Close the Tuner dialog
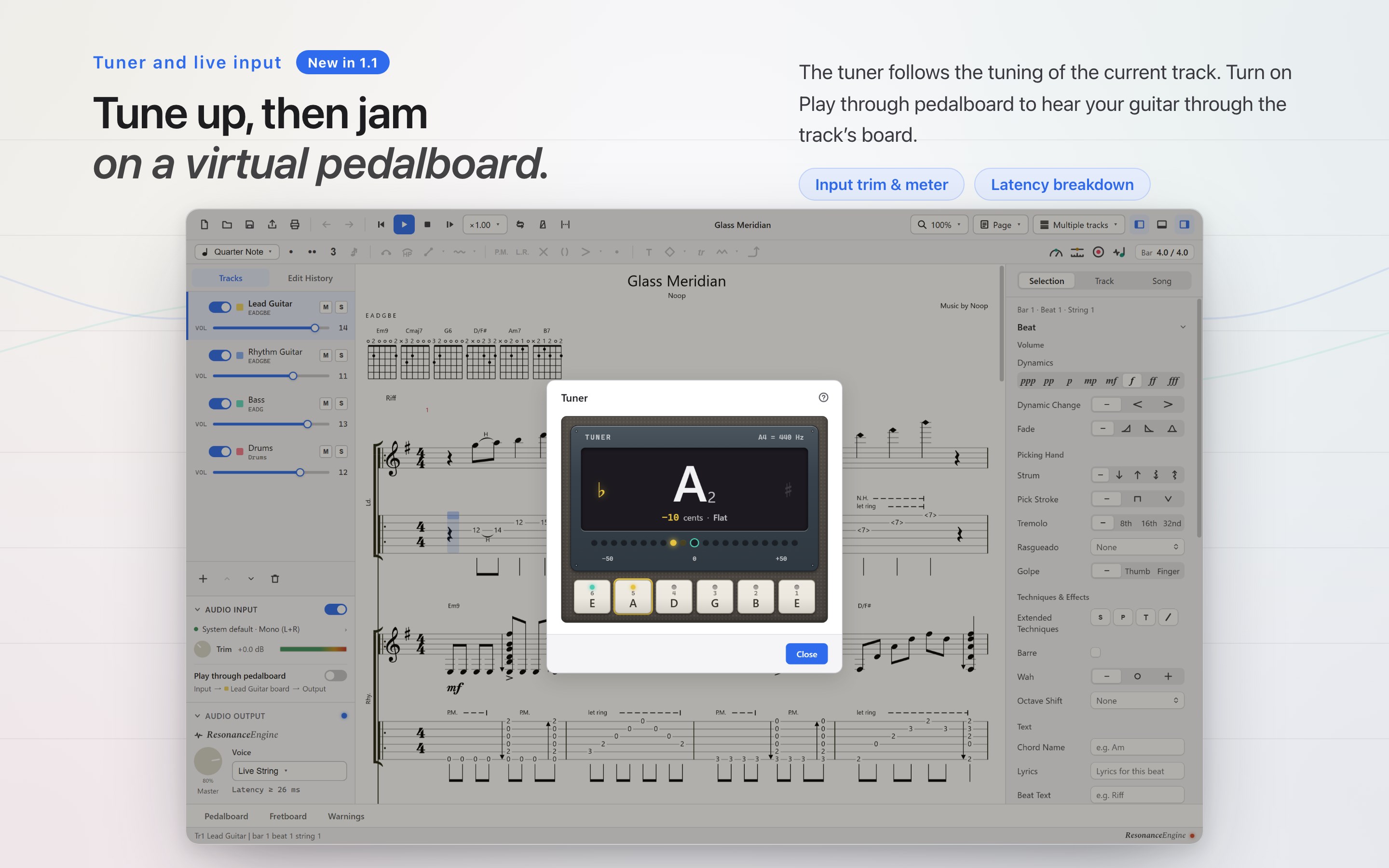 (806, 654)
